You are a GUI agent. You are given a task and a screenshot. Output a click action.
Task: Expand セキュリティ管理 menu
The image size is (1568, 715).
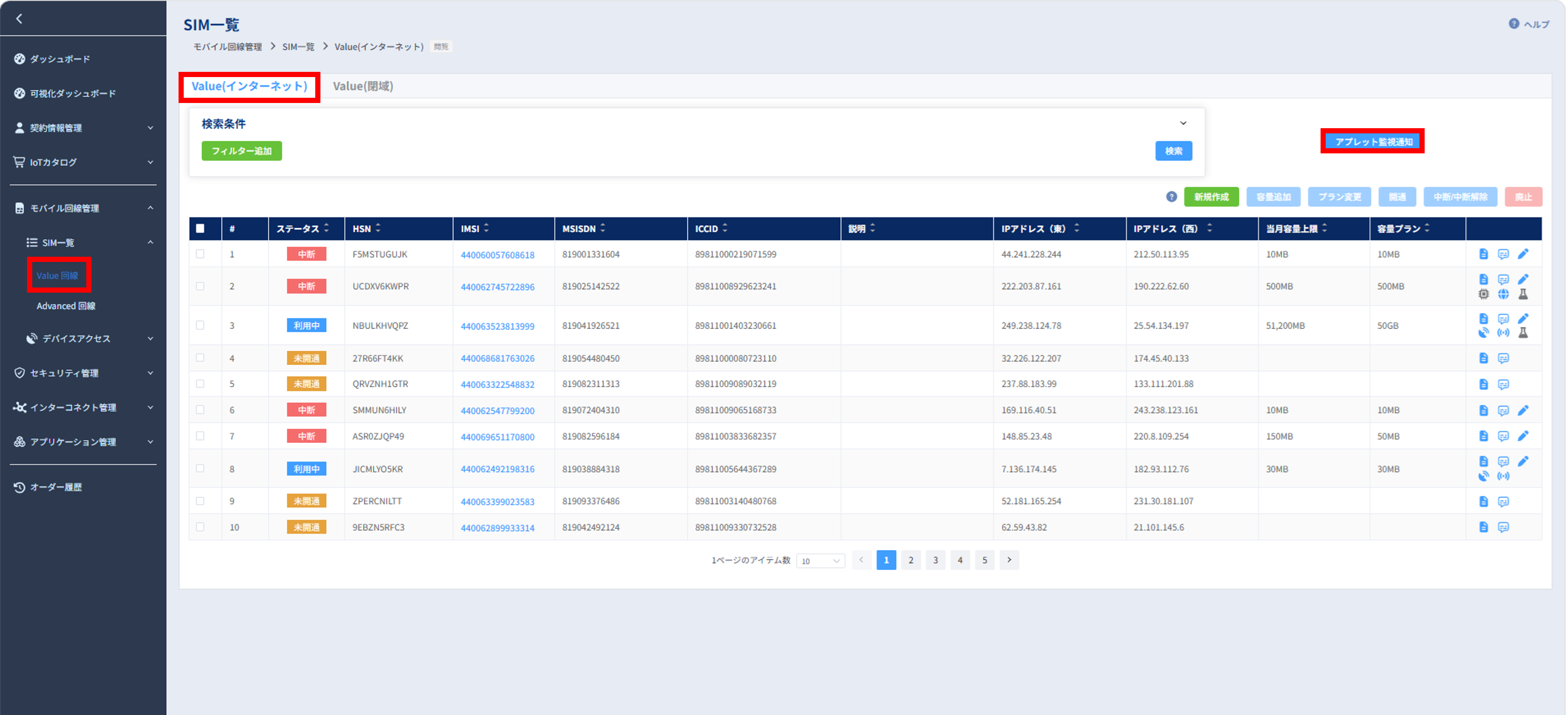[x=83, y=373]
